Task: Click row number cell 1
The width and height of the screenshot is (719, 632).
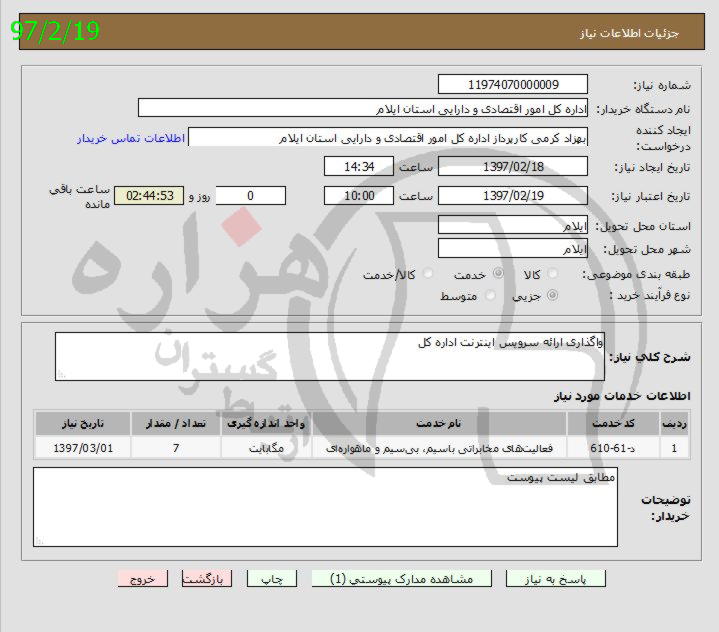Action: [x=675, y=448]
